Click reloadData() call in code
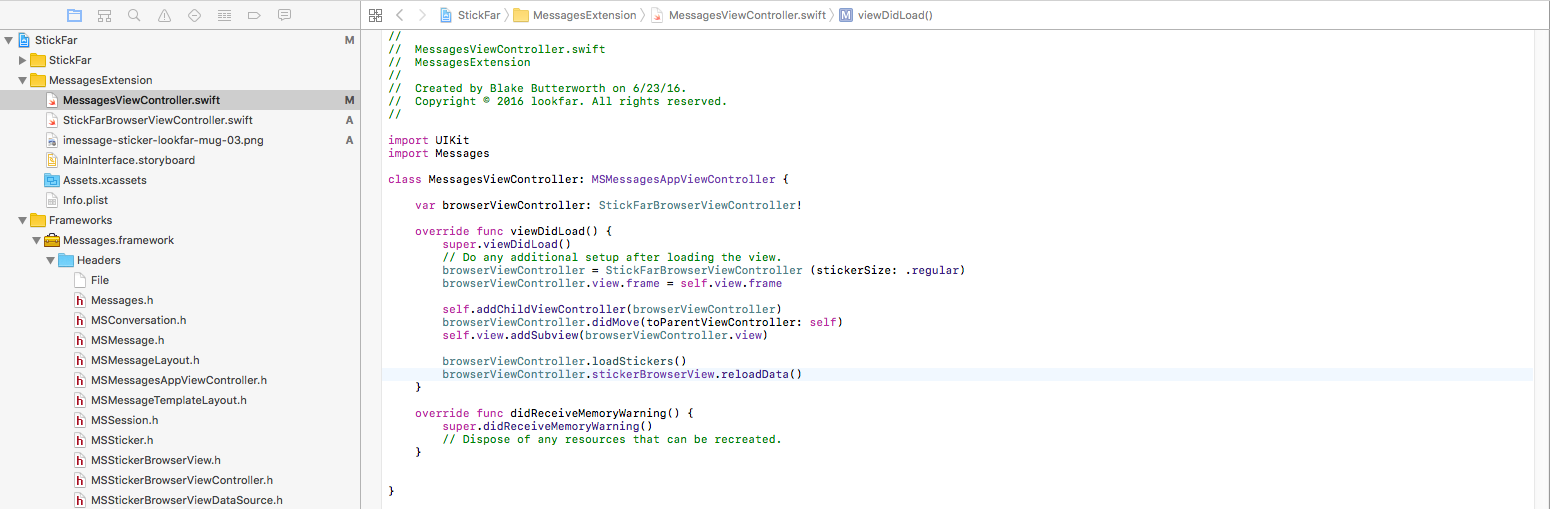 tap(763, 374)
